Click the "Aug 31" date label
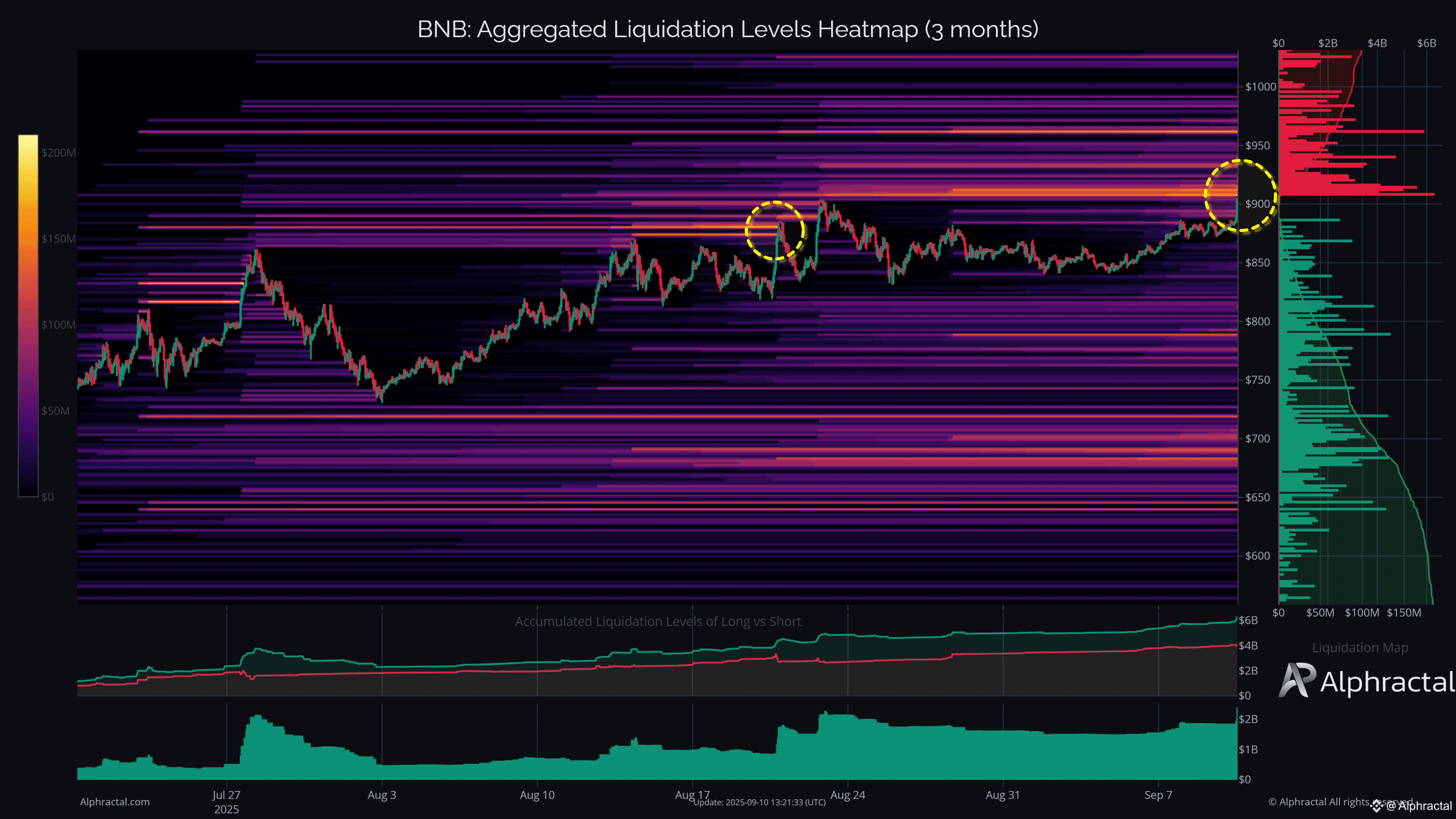This screenshot has width=1456, height=819. (1003, 795)
